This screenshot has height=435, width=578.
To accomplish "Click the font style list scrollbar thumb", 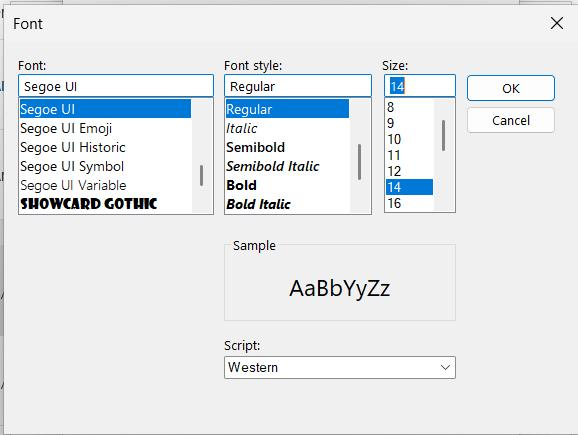I will [359, 162].
